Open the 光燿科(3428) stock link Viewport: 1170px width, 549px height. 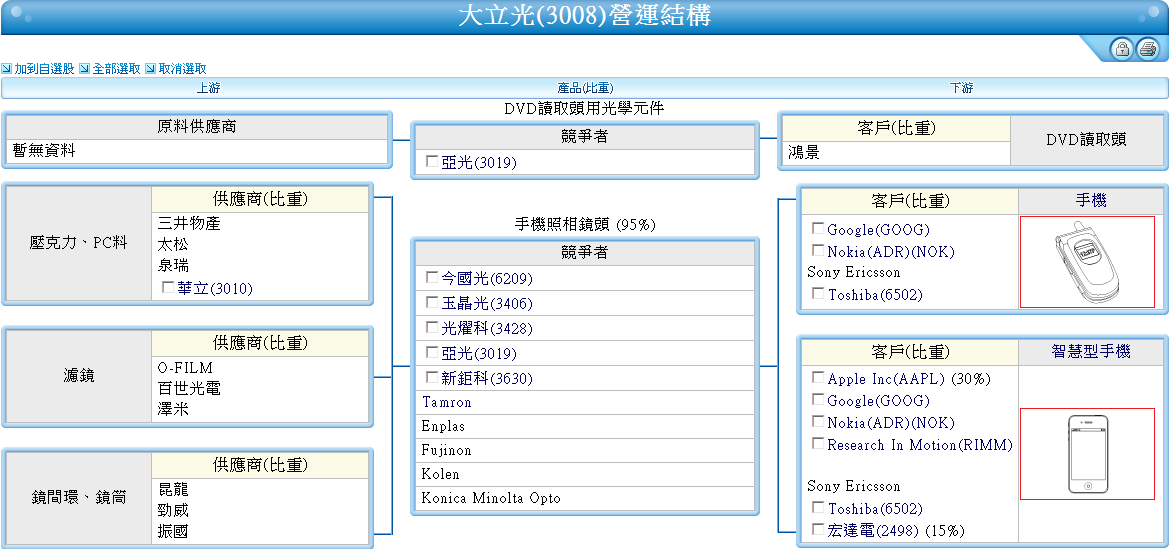tap(487, 328)
